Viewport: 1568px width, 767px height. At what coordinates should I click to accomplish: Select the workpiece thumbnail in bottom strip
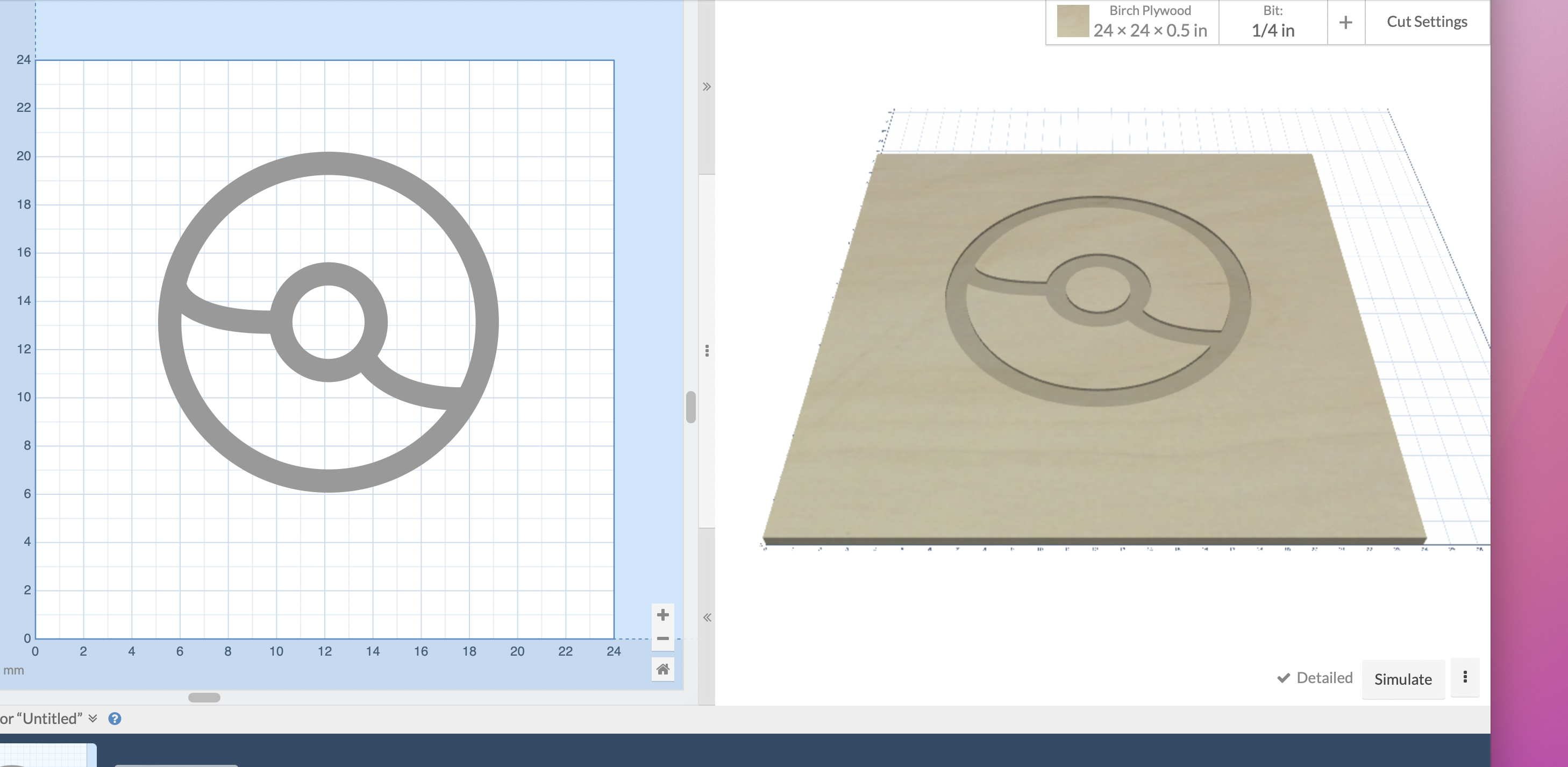tap(47, 755)
